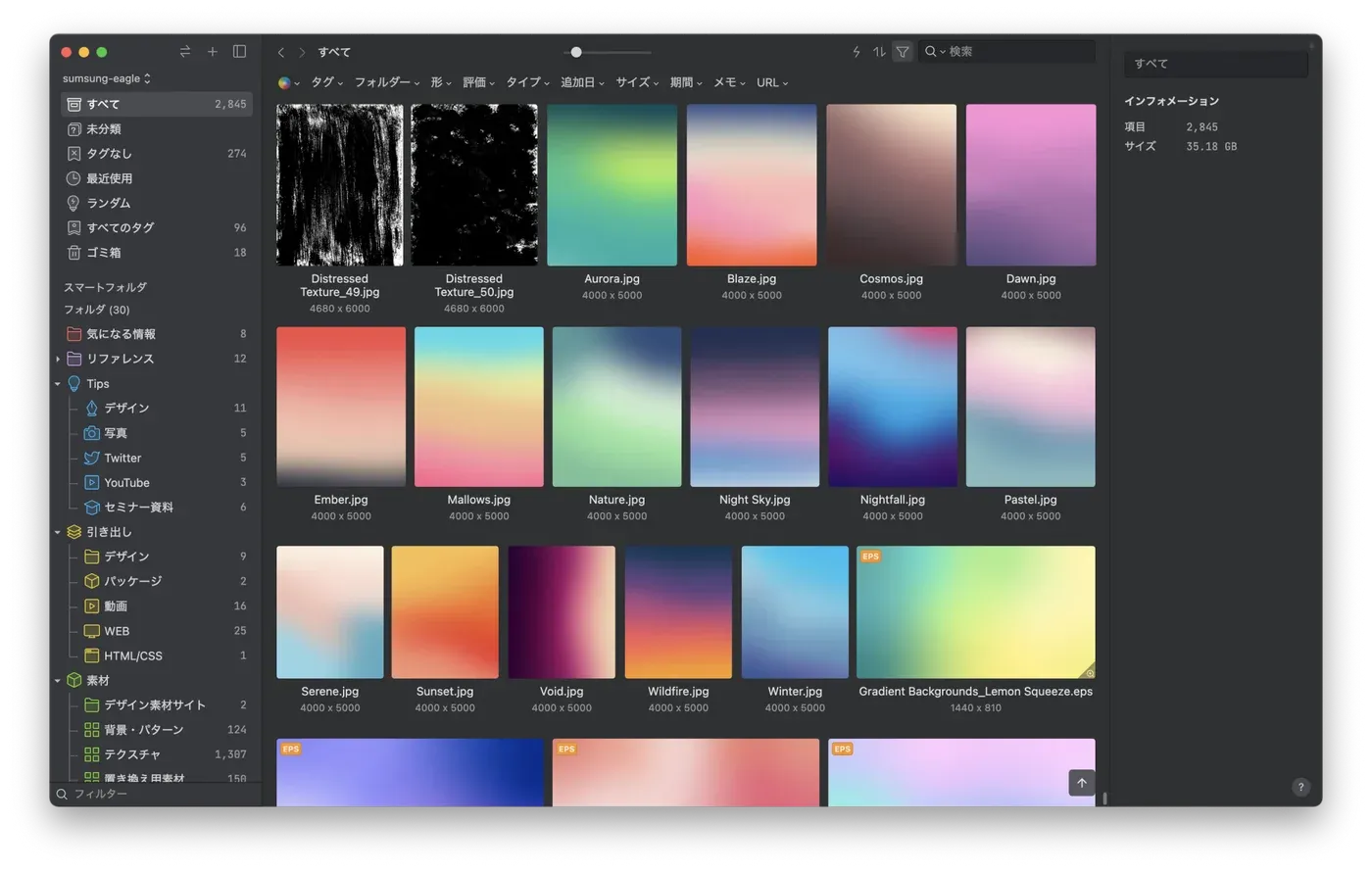Open the 気になる情報 folder
The image size is (1372, 872).
[x=157, y=334]
